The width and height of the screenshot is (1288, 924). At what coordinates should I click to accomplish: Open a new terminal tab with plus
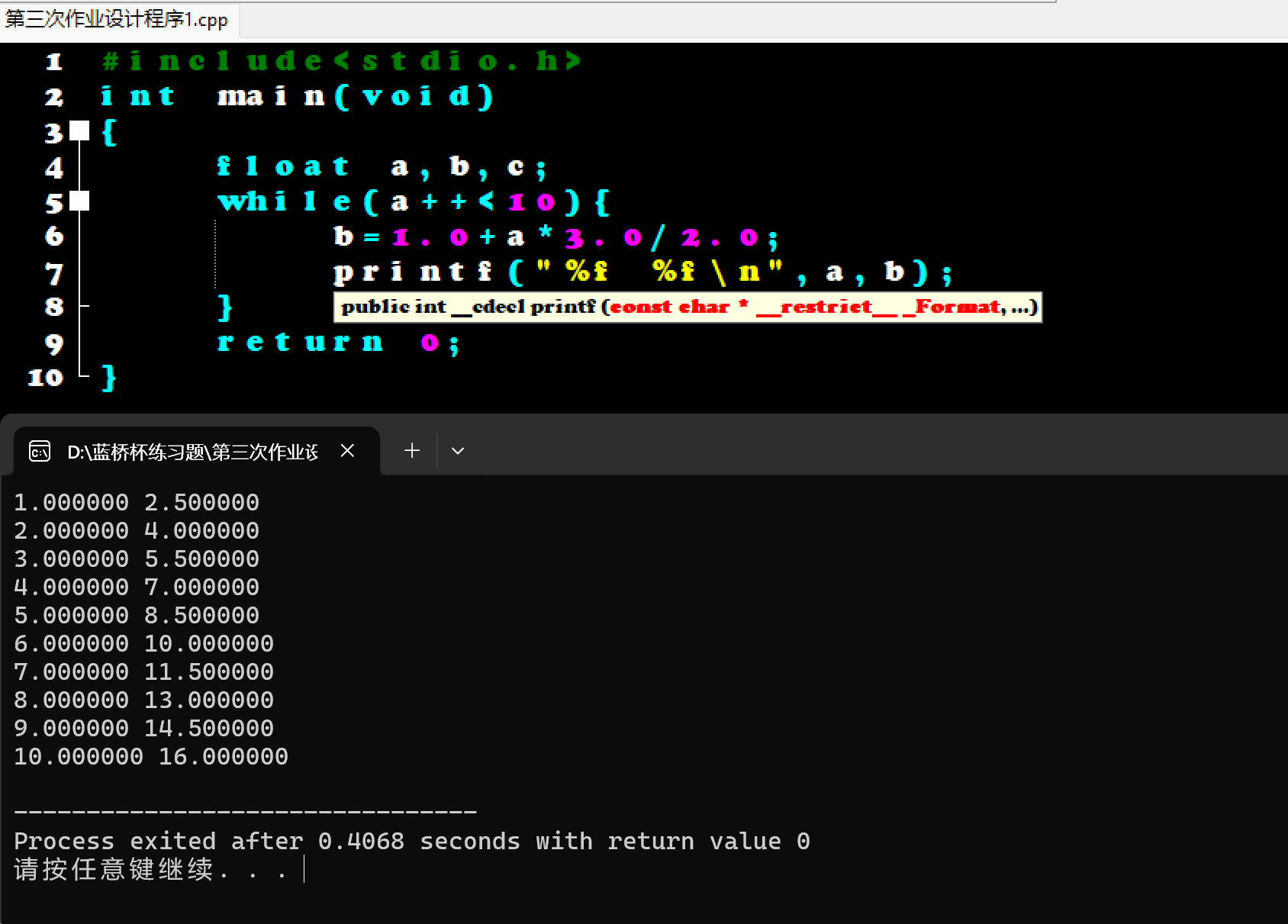click(x=412, y=451)
